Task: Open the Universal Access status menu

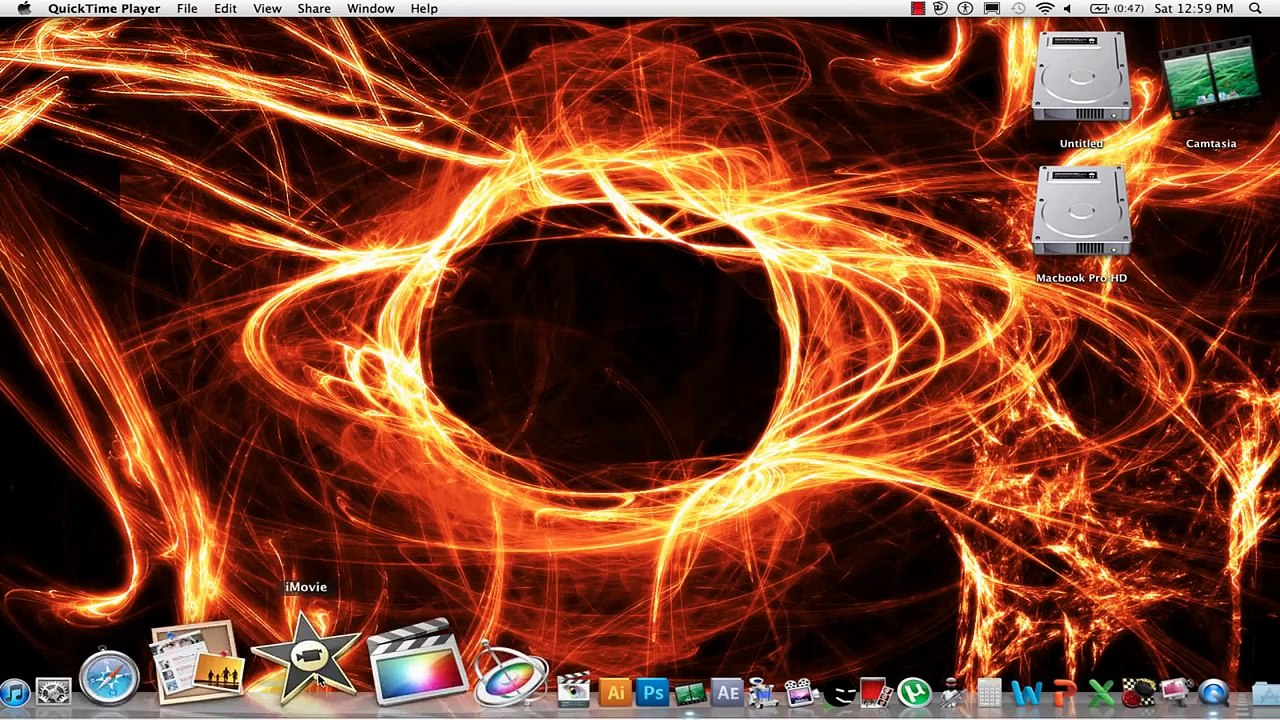Action: coord(965,9)
